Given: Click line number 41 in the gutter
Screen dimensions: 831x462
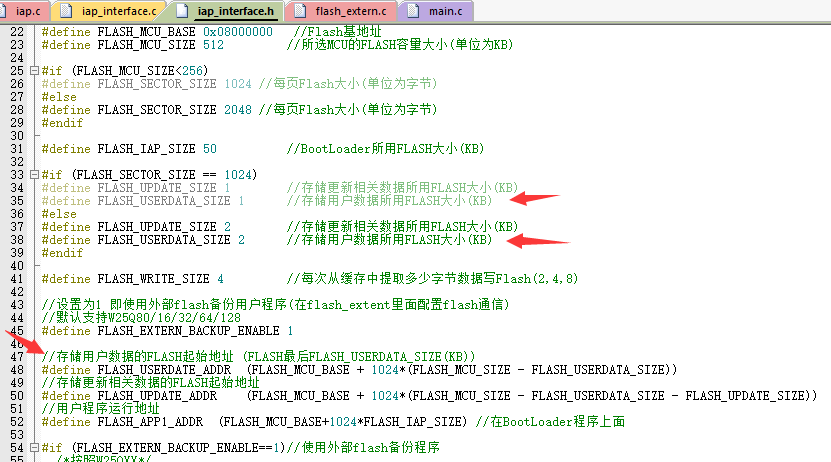Looking at the screenshot, I should tap(17, 279).
